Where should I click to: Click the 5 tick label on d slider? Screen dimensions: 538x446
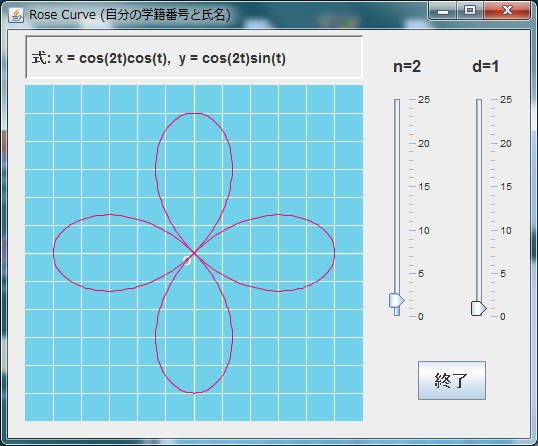tap(503, 274)
